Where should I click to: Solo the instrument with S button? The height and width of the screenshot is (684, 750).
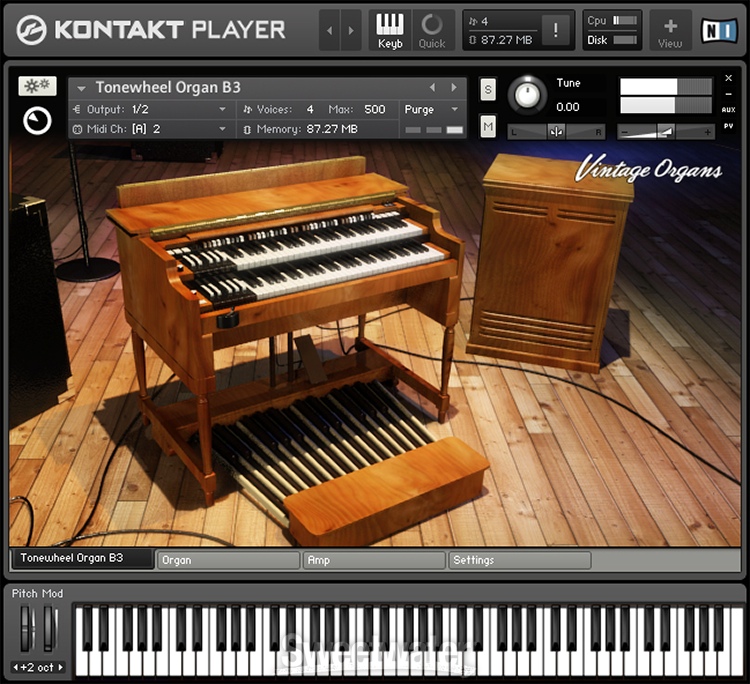(x=487, y=89)
